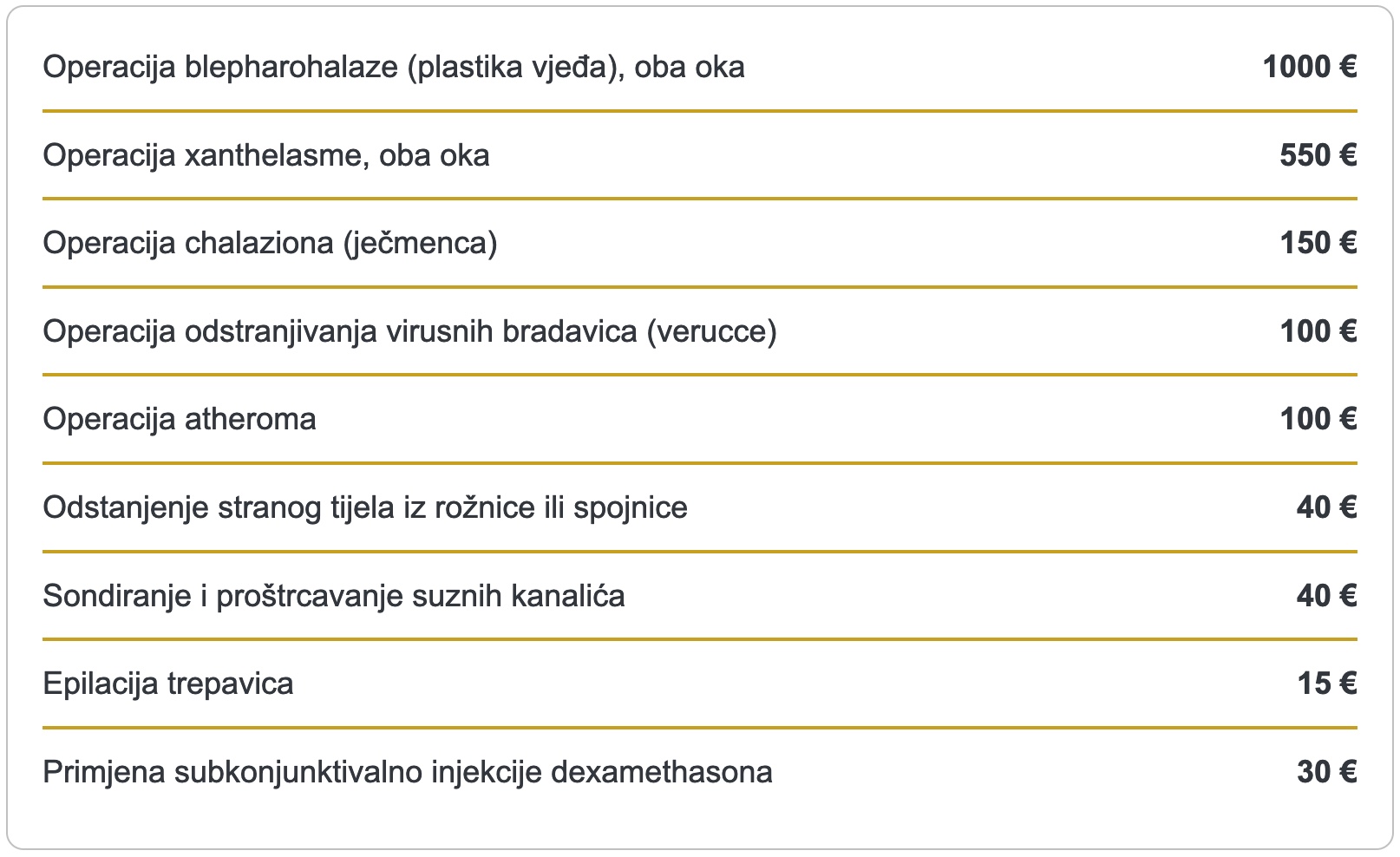Viewport: 1400px width, 857px height.
Task: Select the 550 € price
Action: pos(1318,156)
